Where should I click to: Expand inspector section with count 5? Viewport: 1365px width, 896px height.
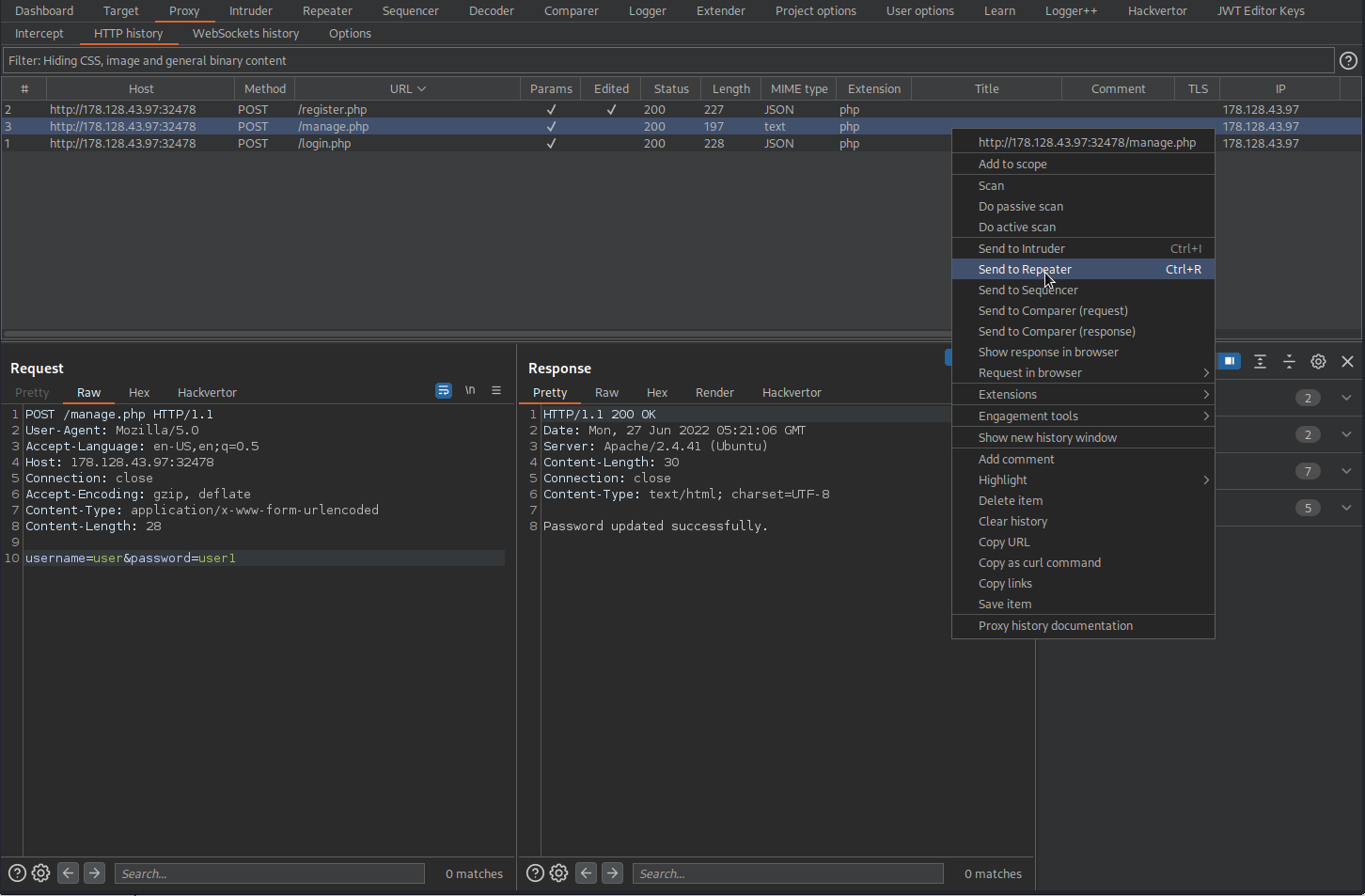[x=1346, y=508]
